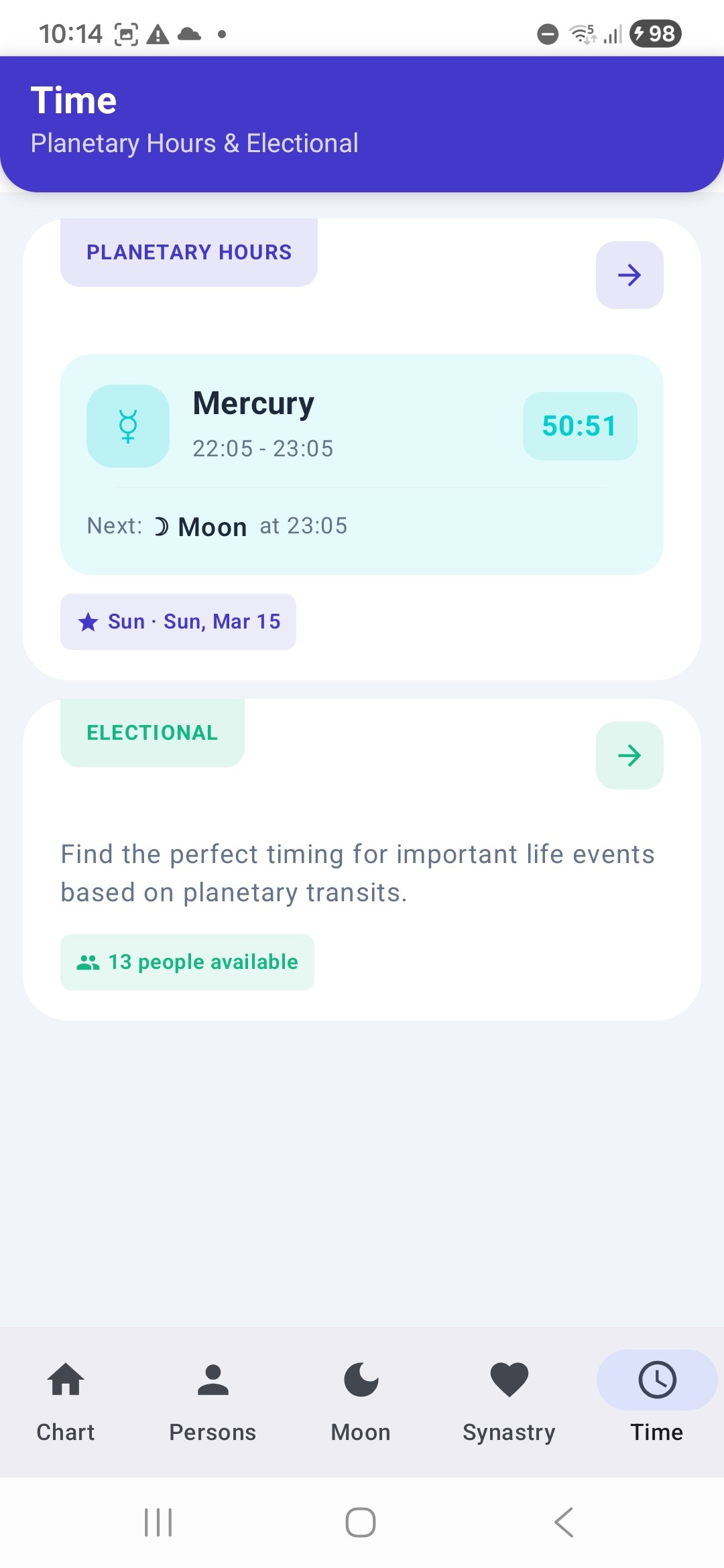Tap the Electional description text
Viewport: 724px width, 1568px height.
(x=357, y=873)
